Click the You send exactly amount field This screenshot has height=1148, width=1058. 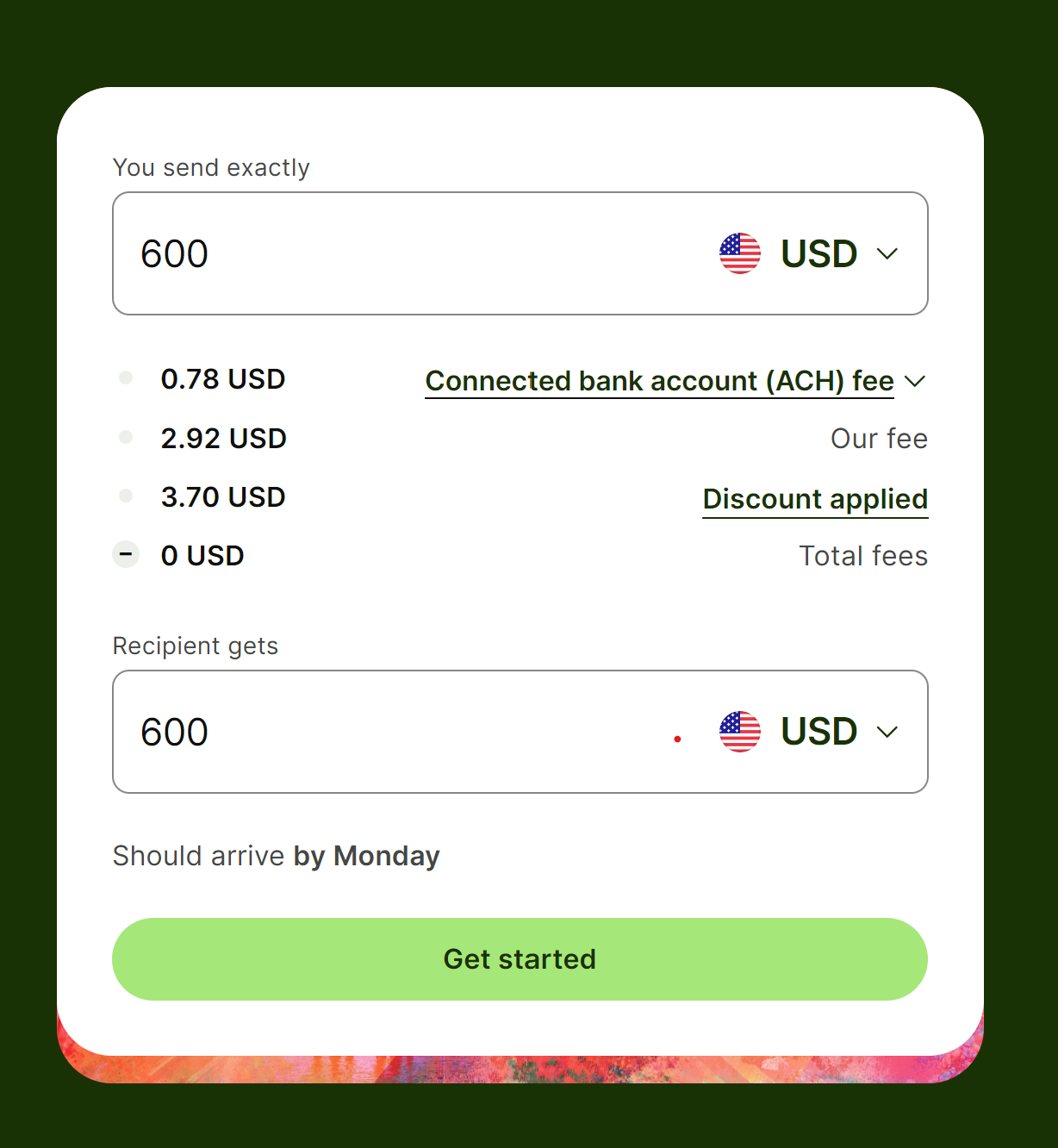520,253
